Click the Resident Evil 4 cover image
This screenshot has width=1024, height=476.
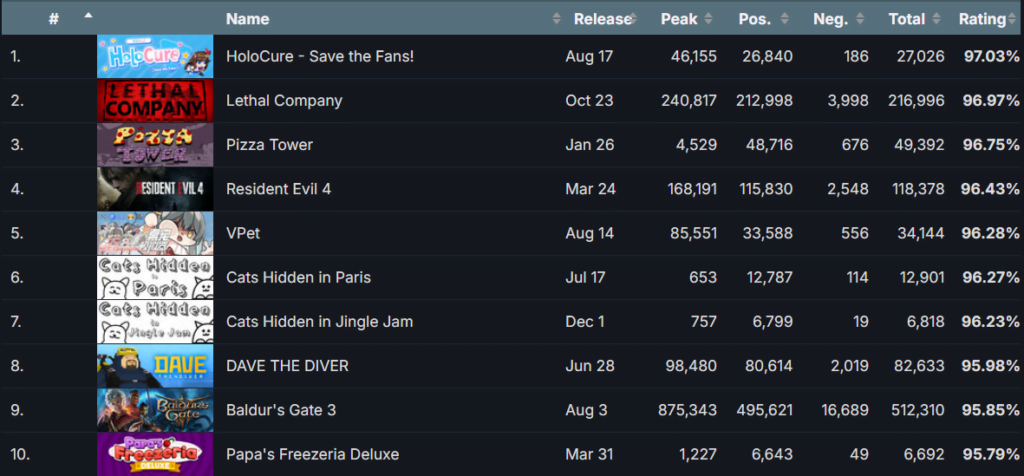click(155, 189)
